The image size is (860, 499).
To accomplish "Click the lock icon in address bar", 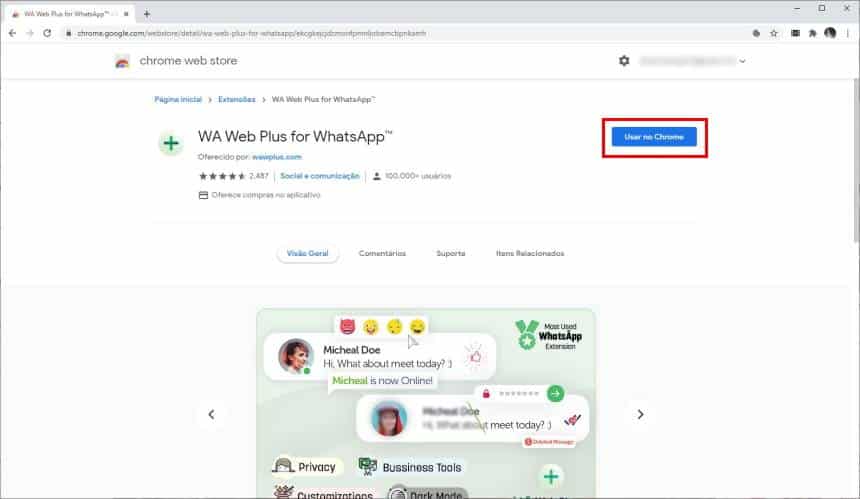I will [69, 33].
